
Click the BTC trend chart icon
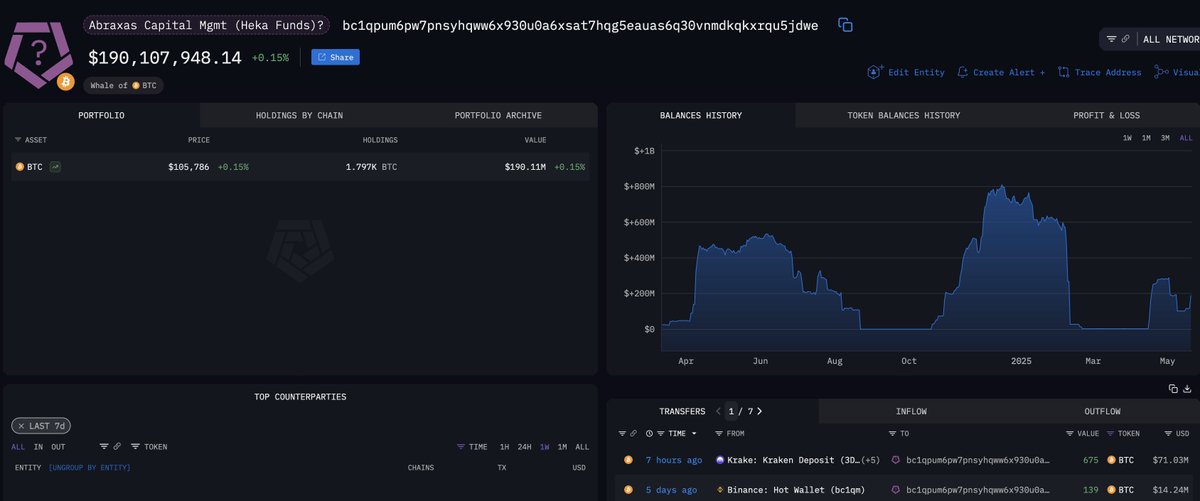coord(56,166)
